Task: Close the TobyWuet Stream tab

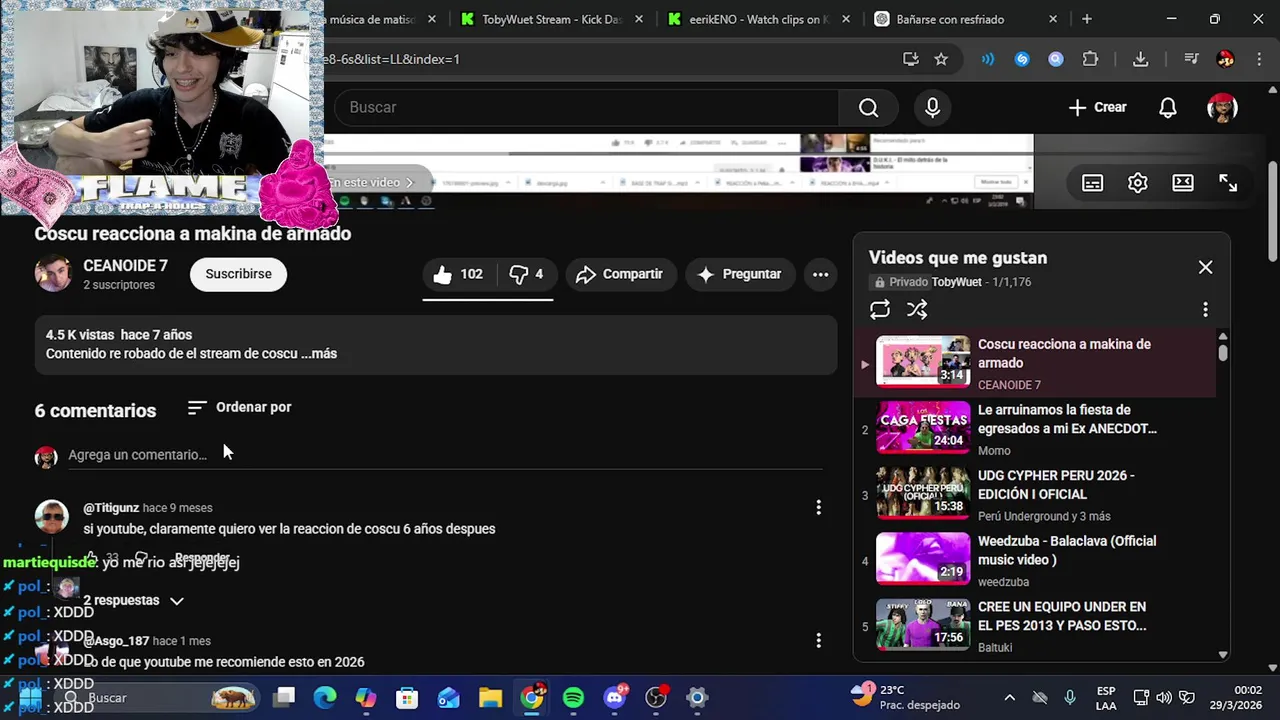Action: click(638, 19)
